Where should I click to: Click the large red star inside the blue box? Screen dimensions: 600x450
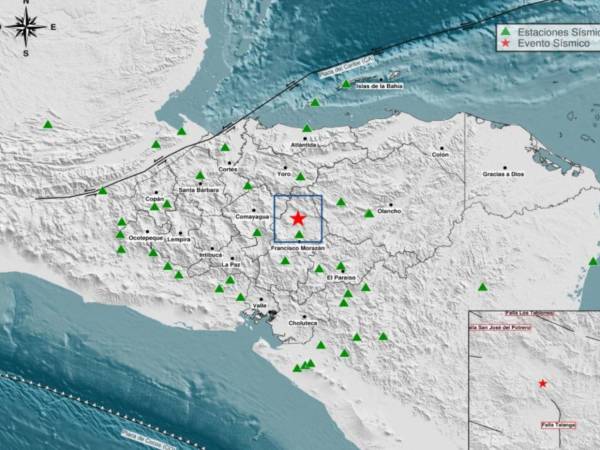tap(298, 218)
